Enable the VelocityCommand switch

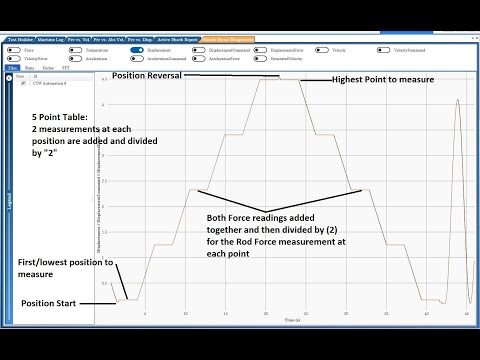(383, 50)
